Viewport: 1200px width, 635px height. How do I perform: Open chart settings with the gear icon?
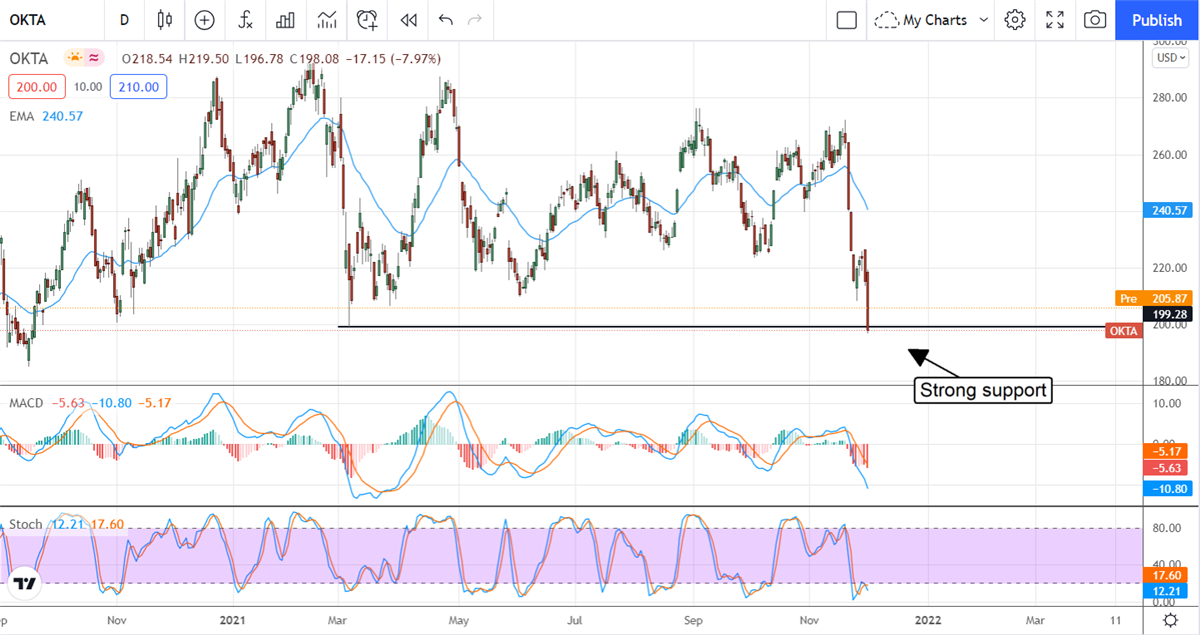click(x=1014, y=20)
